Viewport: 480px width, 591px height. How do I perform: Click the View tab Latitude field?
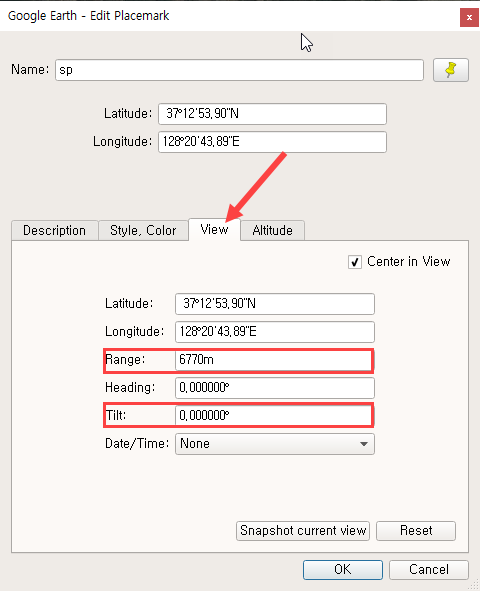pos(275,304)
